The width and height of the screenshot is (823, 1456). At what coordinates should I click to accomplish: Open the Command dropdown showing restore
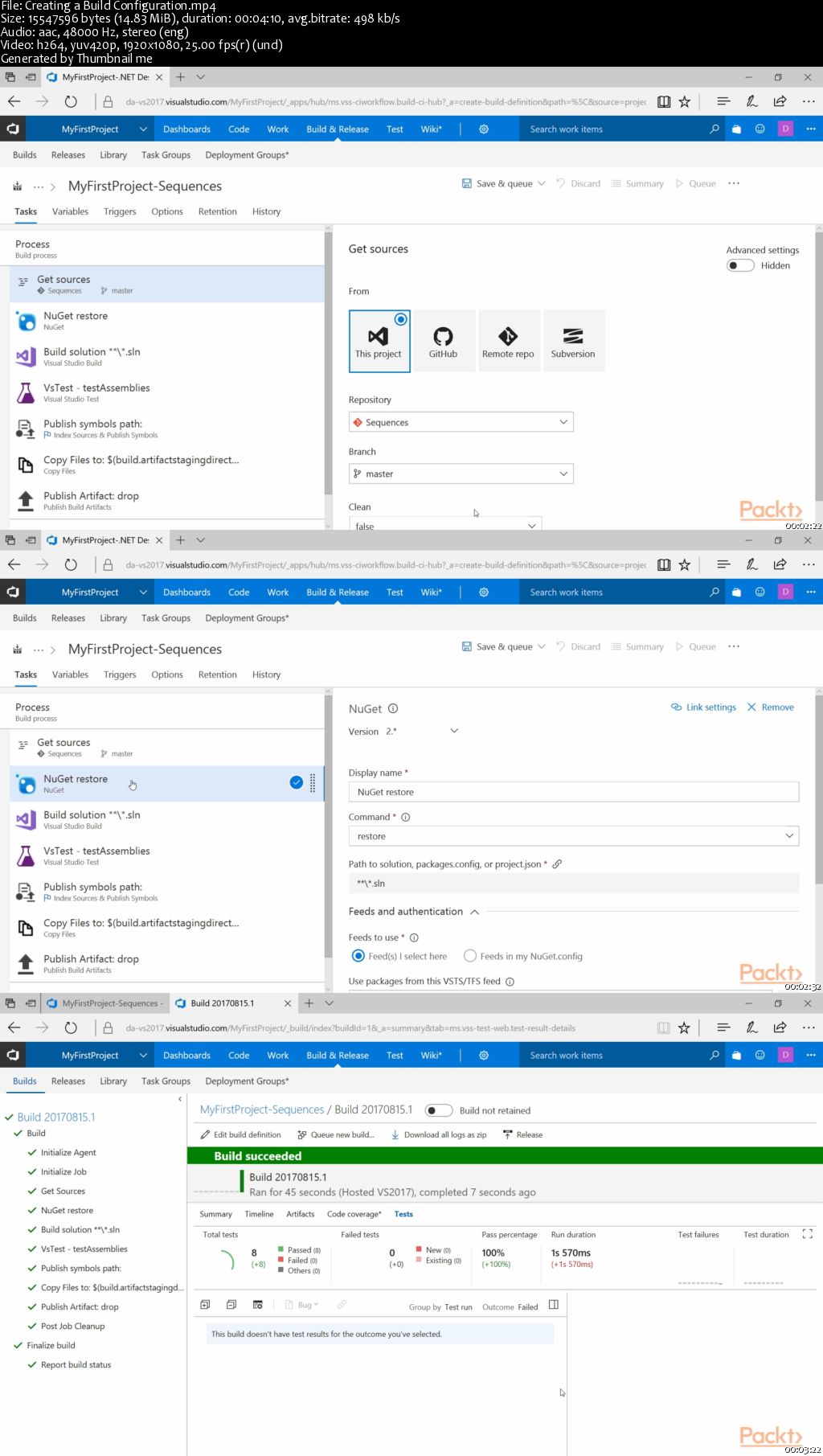point(574,836)
